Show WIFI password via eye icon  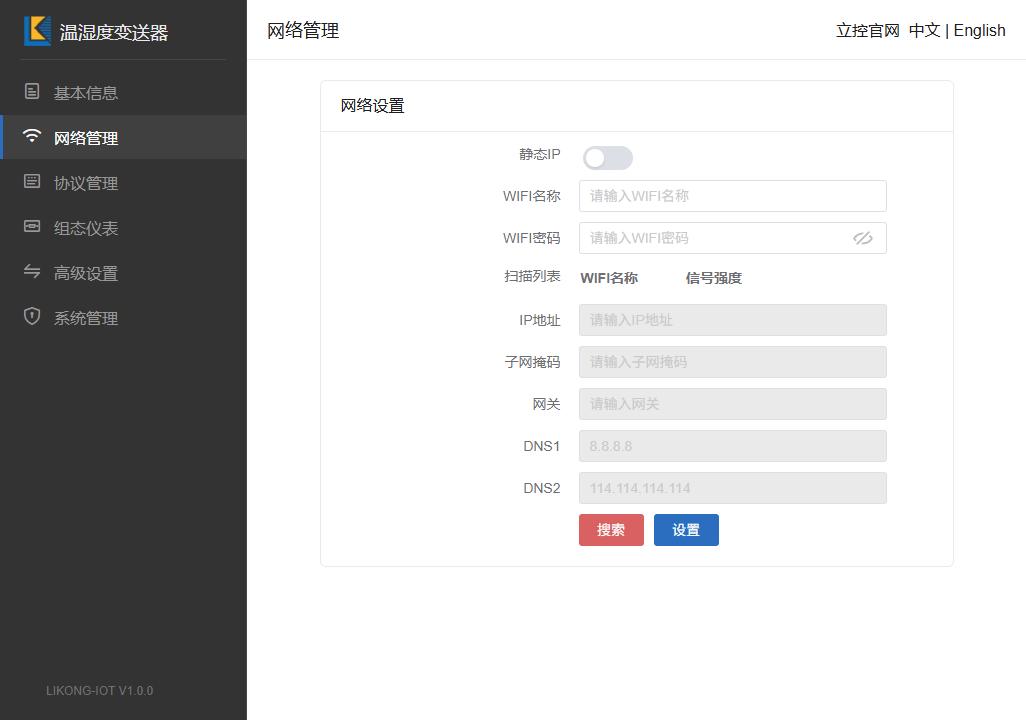point(862,238)
